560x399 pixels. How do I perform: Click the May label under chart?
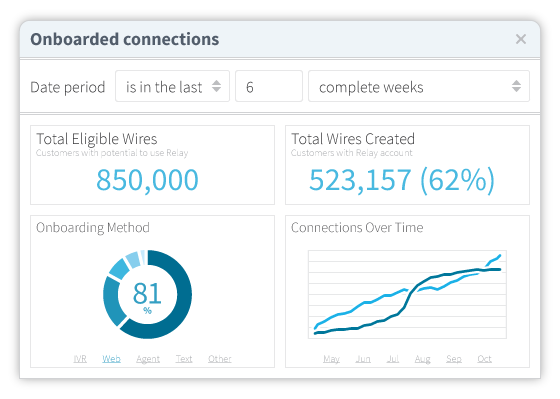[331, 359]
